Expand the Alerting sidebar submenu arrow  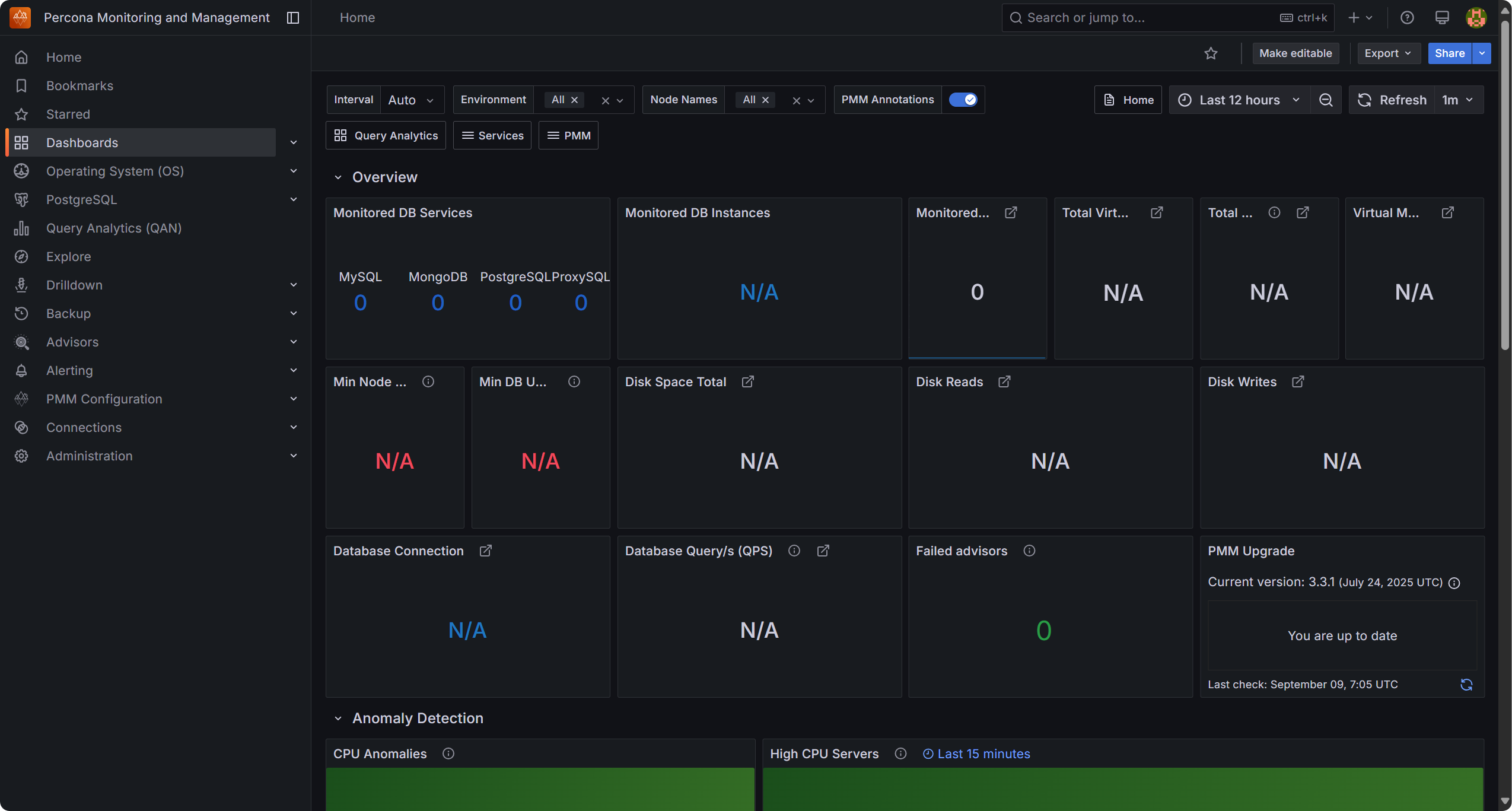point(293,370)
